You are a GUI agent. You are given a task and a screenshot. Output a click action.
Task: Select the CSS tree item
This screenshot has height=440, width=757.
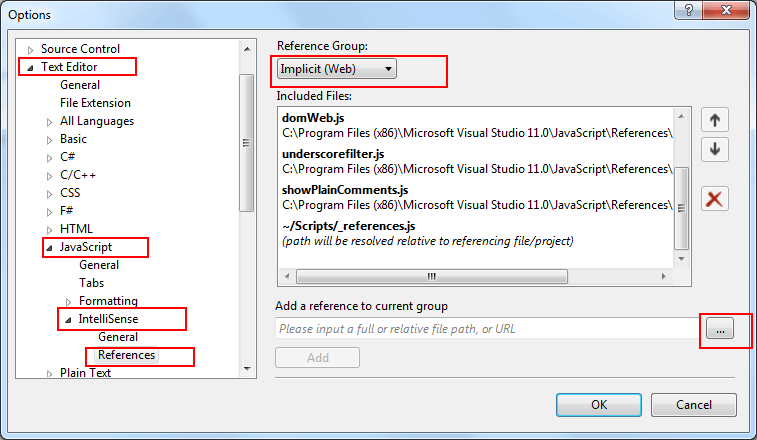[x=70, y=193]
